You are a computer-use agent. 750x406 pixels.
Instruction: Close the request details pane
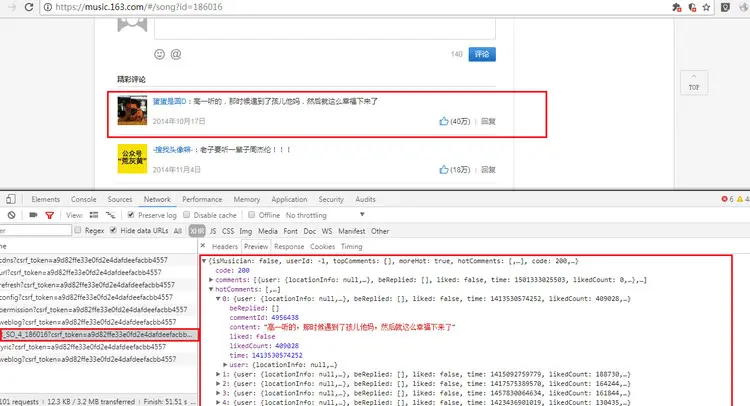(x=203, y=246)
